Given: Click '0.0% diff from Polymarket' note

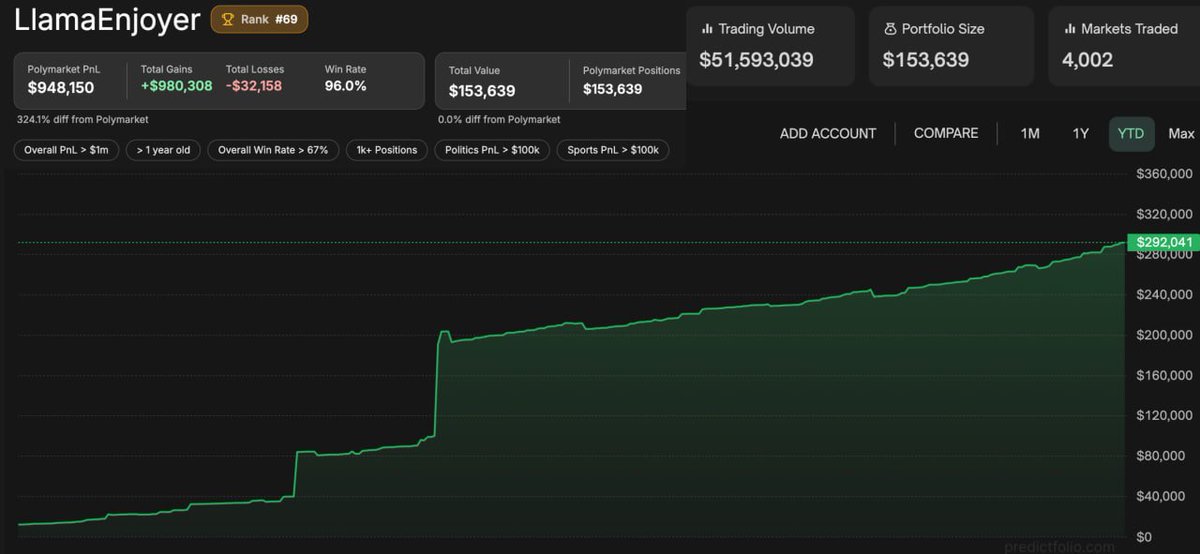Looking at the screenshot, I should pos(499,119).
